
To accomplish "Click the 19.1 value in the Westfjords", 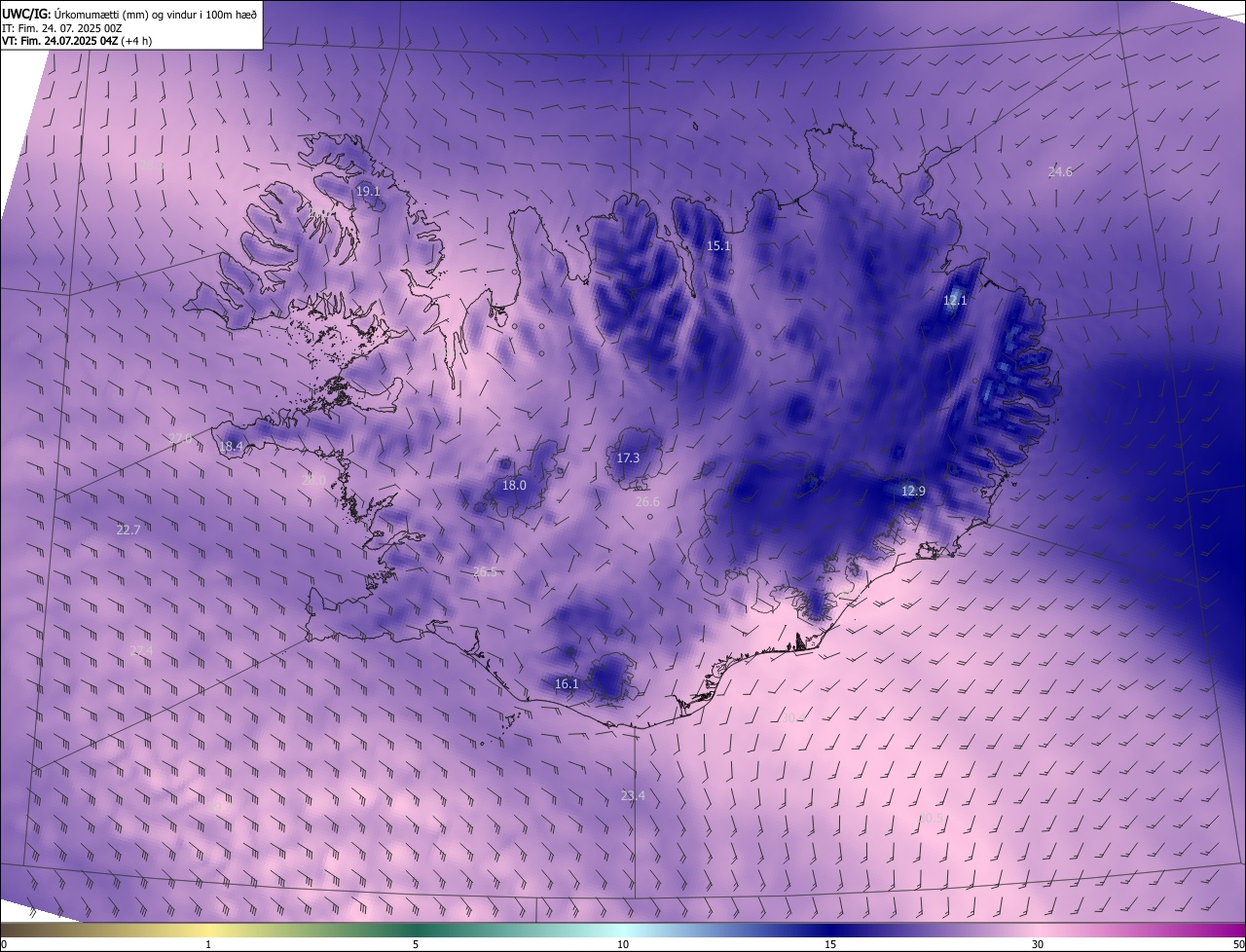I will click(x=368, y=192).
